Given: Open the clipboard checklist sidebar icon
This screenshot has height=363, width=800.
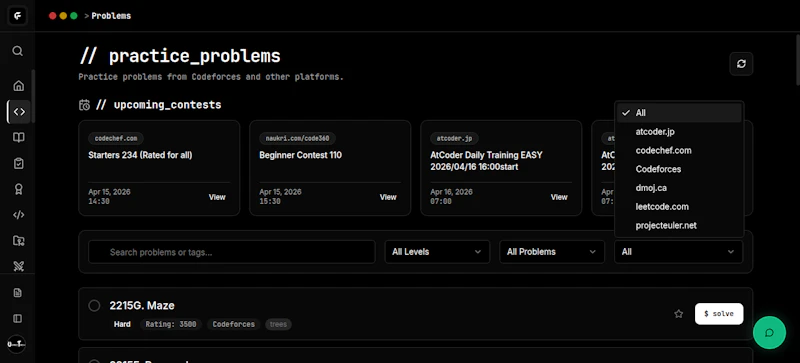Looking at the screenshot, I should [x=18, y=163].
